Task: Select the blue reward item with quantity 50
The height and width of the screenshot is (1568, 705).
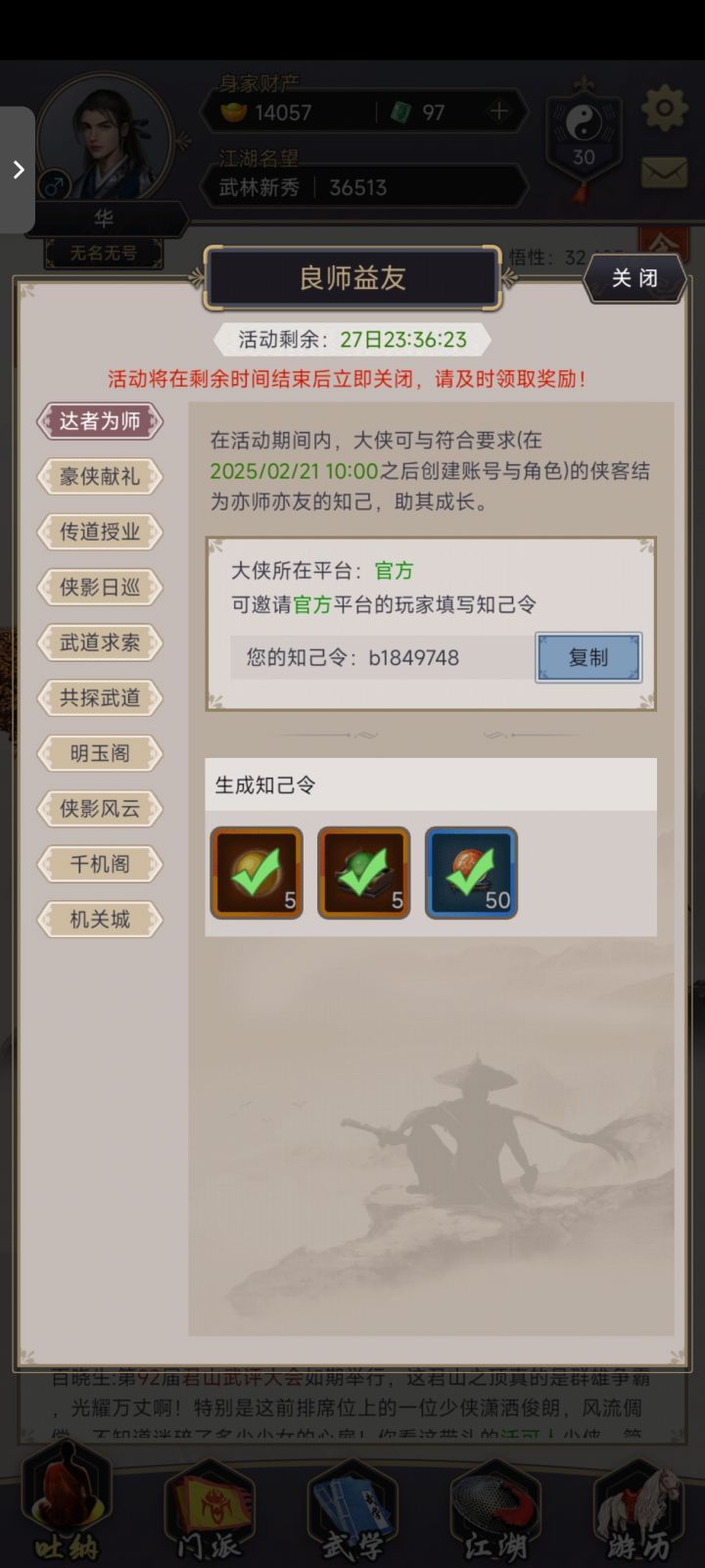Action: (471, 873)
